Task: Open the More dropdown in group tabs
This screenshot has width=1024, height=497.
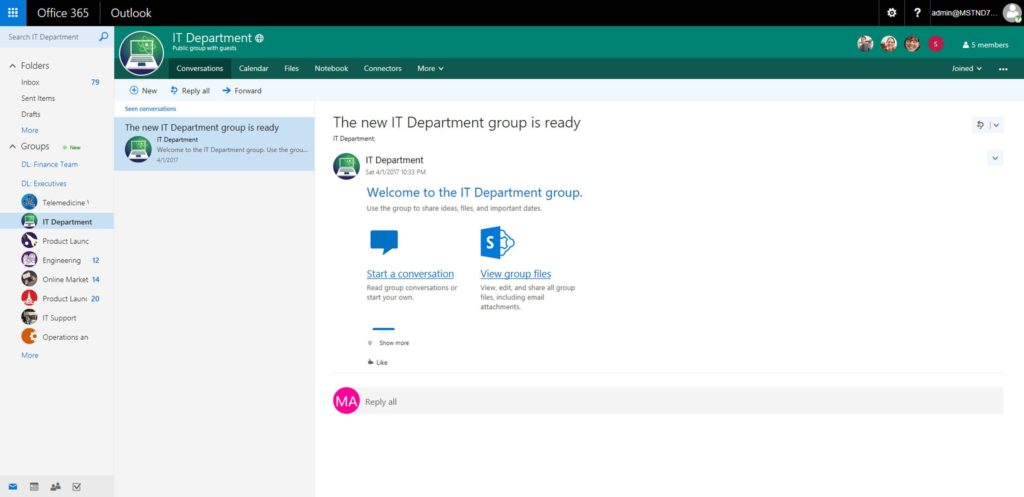Action: coord(430,69)
